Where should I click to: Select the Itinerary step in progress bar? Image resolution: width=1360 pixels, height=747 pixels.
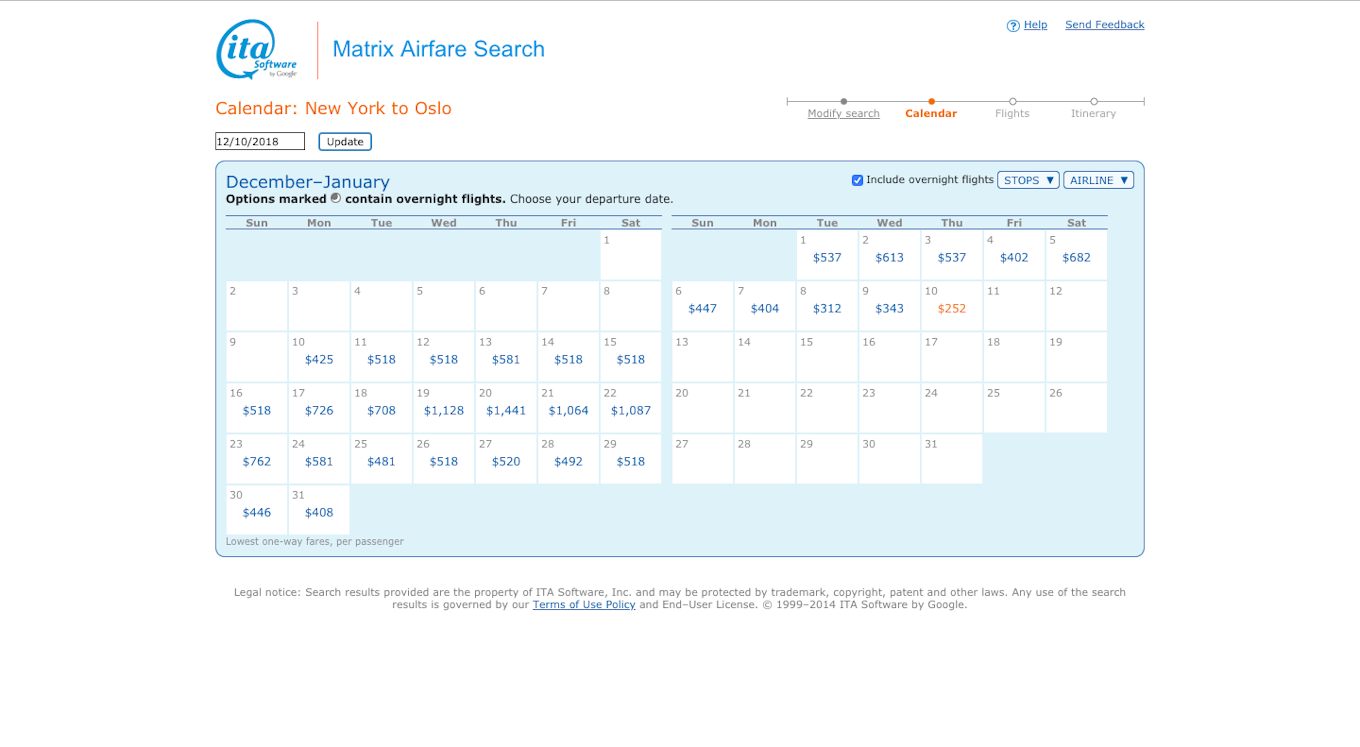(x=1092, y=113)
